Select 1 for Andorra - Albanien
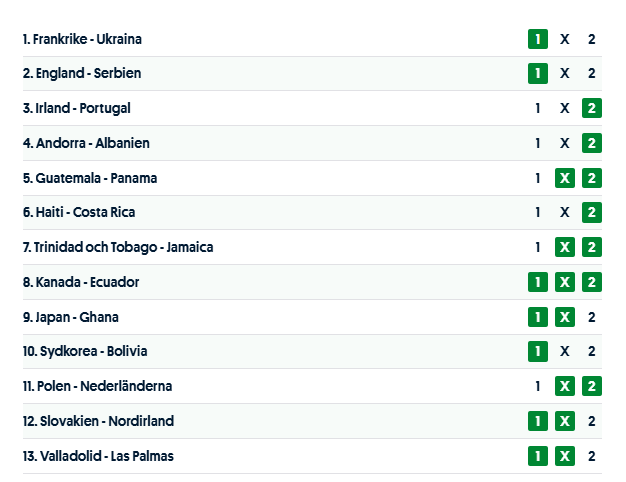The height and width of the screenshot is (482, 626). pos(538,143)
